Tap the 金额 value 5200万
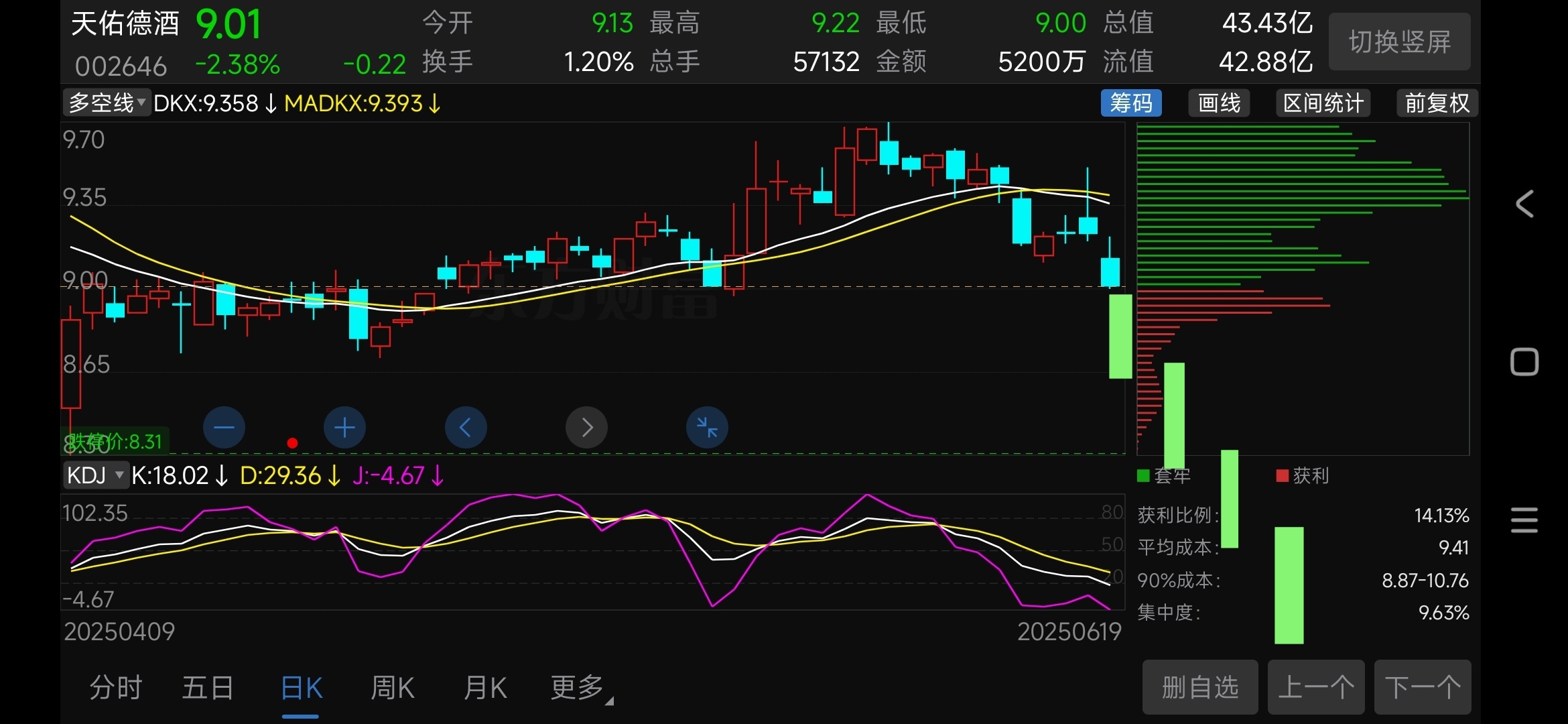This screenshot has width=1568, height=724. (1042, 62)
